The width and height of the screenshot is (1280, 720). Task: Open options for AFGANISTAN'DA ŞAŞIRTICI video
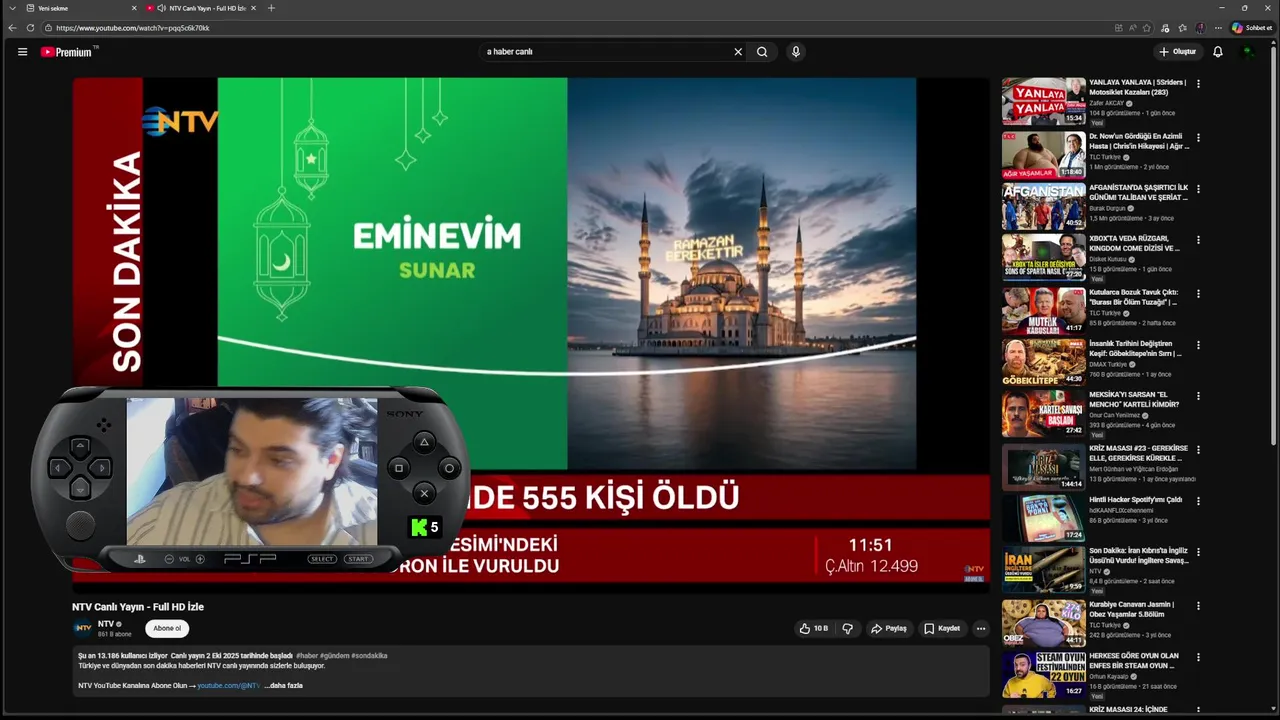1198,189
